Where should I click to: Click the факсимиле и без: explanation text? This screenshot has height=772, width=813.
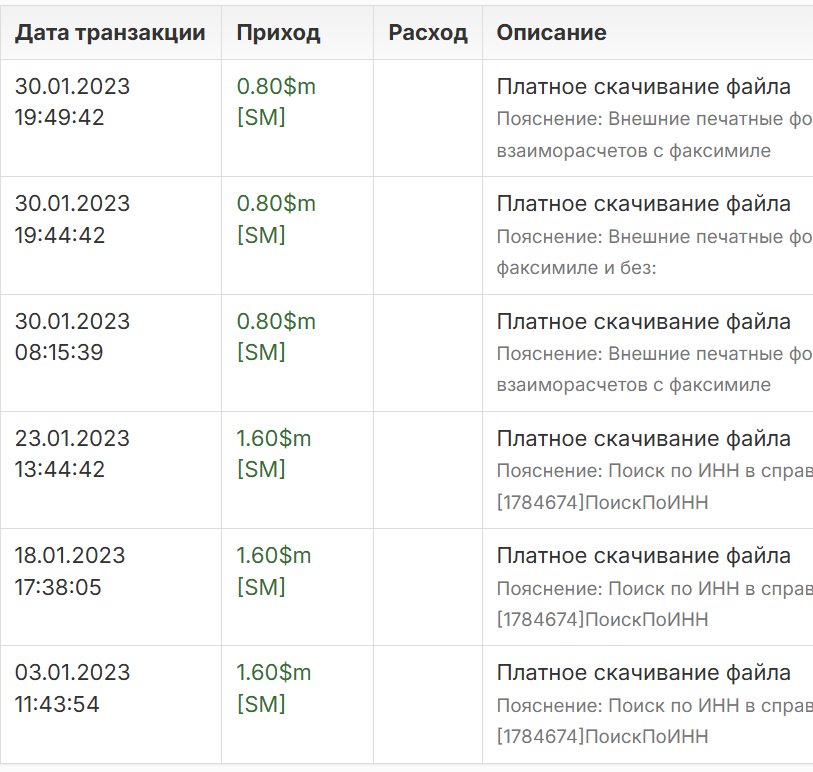[576, 268]
